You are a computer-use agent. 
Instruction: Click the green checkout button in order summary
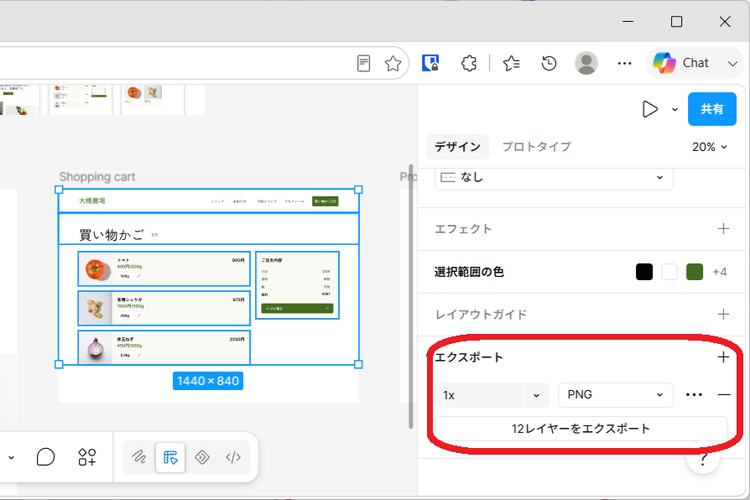tap(297, 309)
